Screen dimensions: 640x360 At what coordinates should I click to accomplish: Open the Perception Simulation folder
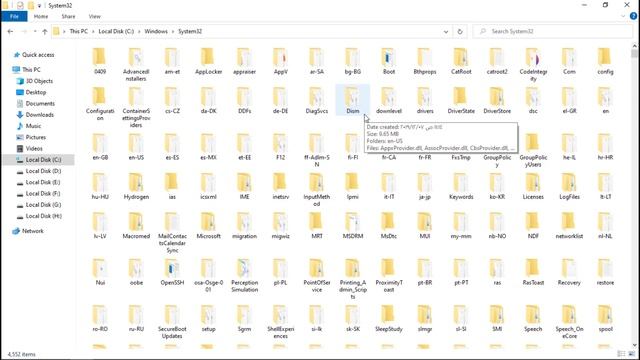coord(244,276)
